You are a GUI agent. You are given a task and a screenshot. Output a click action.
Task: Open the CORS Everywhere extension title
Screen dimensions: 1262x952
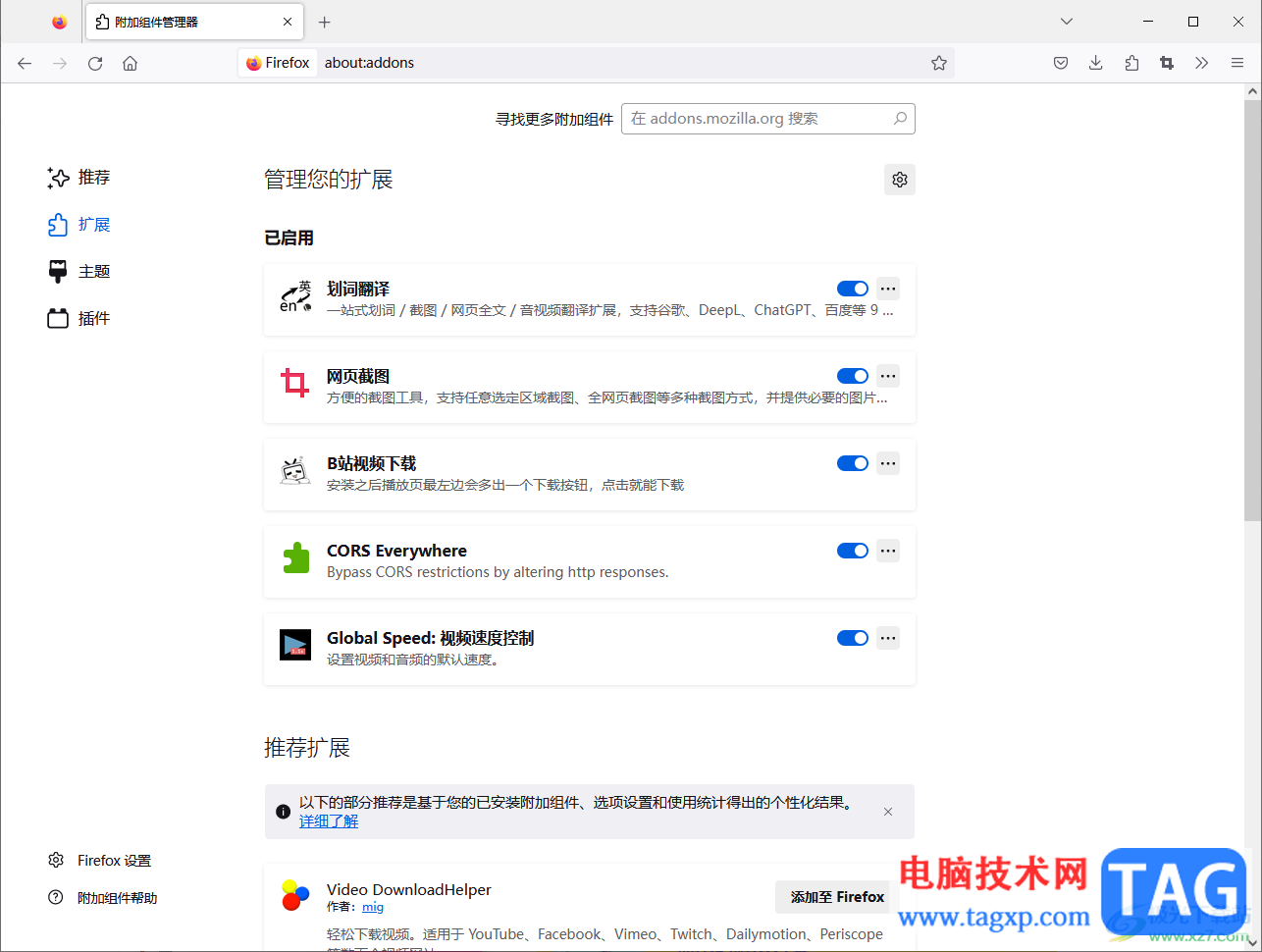tap(396, 551)
